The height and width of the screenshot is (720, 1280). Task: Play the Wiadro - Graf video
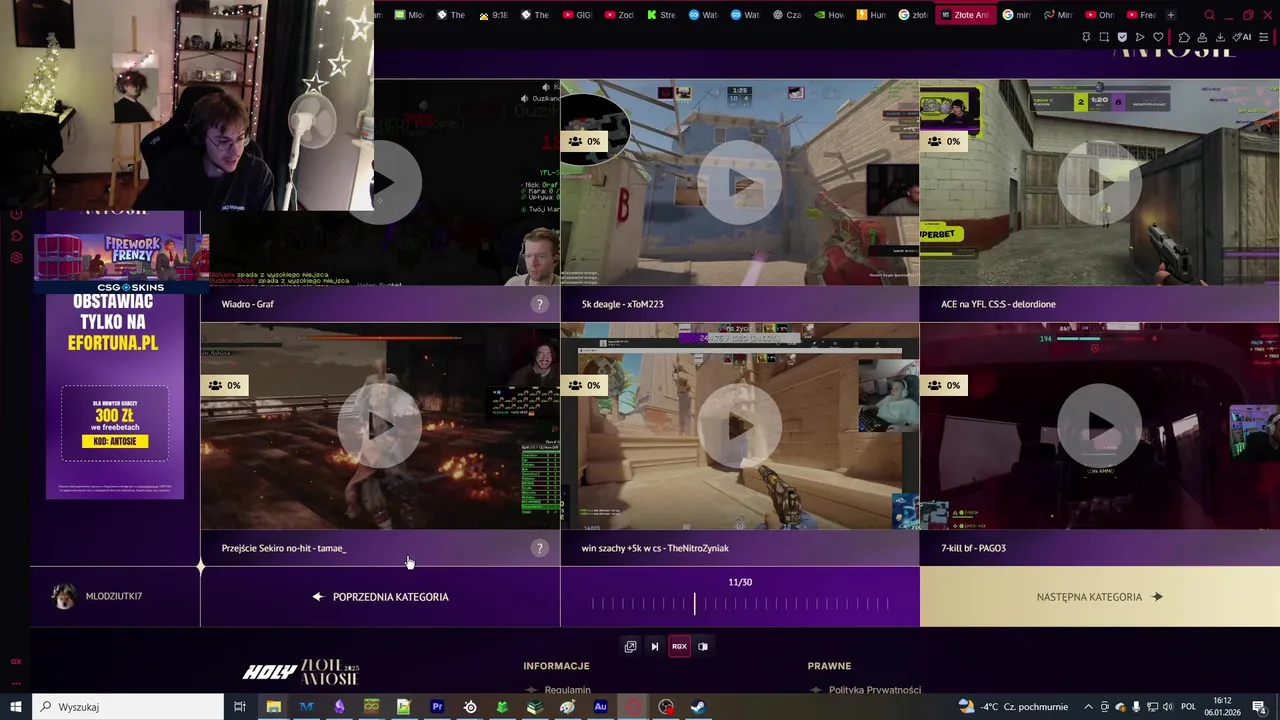pos(380,182)
